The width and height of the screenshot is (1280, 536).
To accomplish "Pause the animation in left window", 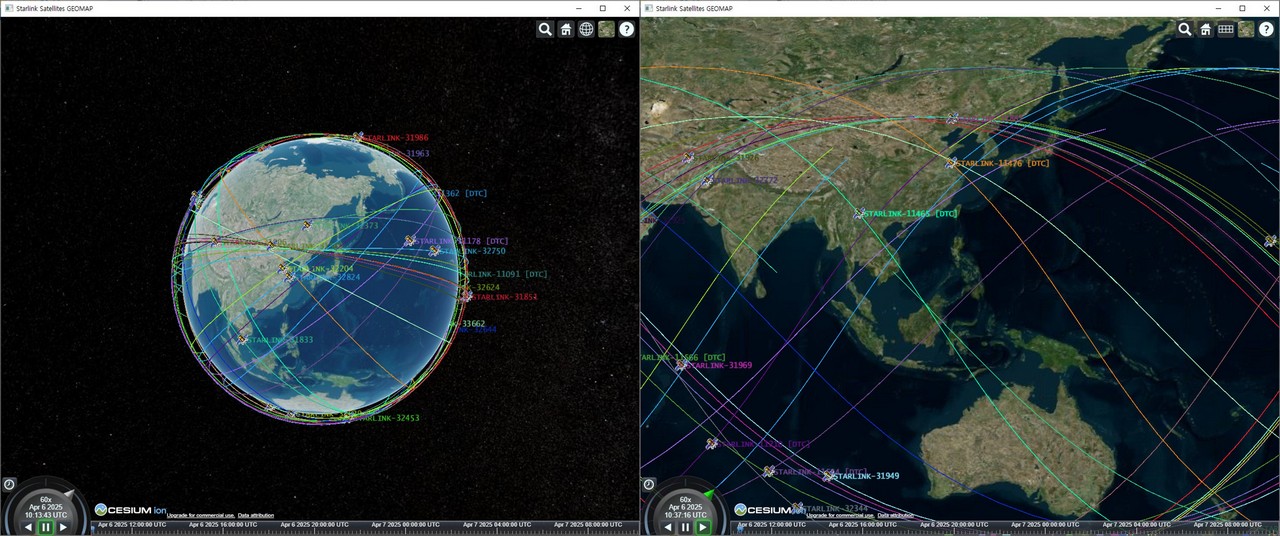I will click(x=46, y=527).
